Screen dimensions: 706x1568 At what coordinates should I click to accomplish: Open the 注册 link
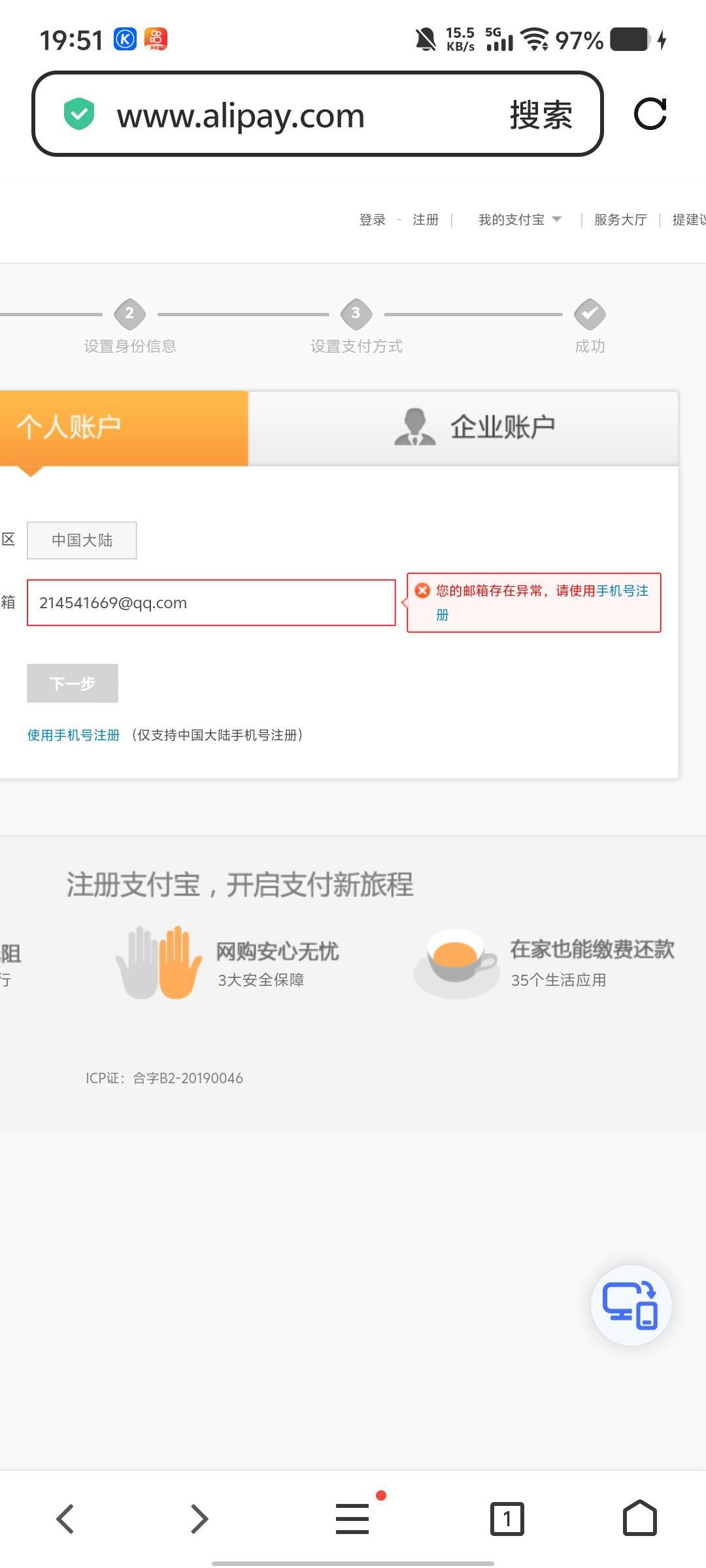426,220
